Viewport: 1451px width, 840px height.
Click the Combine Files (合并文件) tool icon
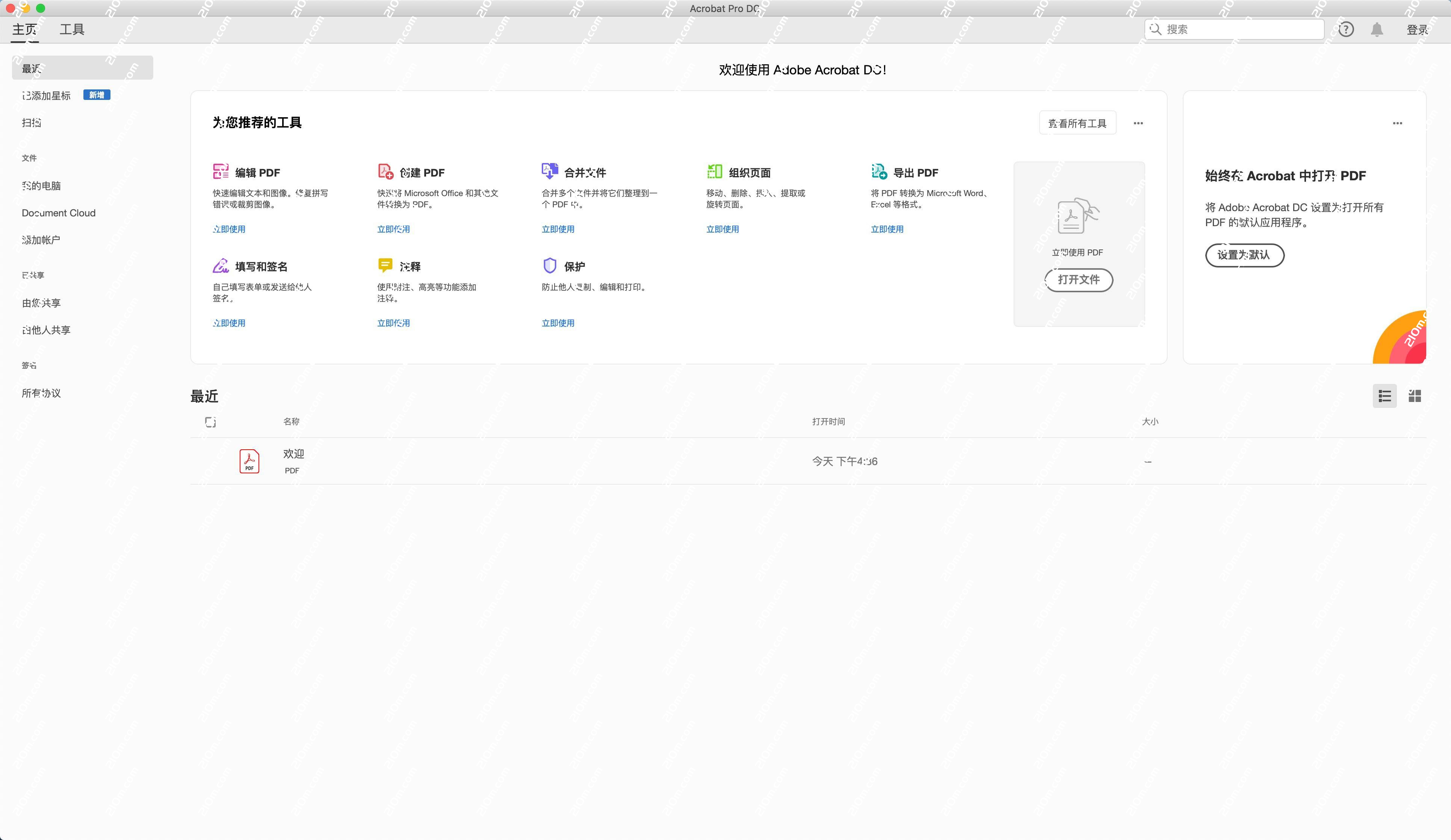coord(550,171)
